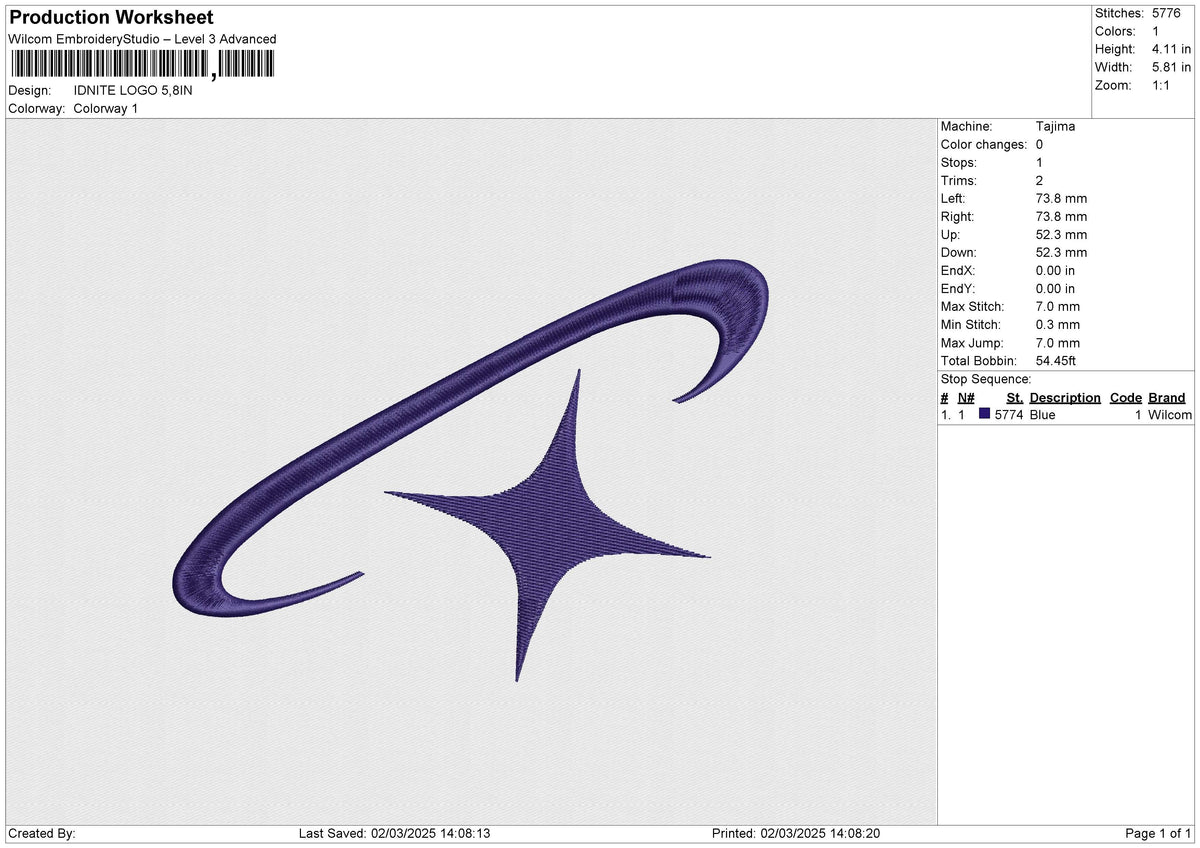Click the 'Description' column header
Image resolution: width=1200 pixels, height=848 pixels.
(1065, 398)
